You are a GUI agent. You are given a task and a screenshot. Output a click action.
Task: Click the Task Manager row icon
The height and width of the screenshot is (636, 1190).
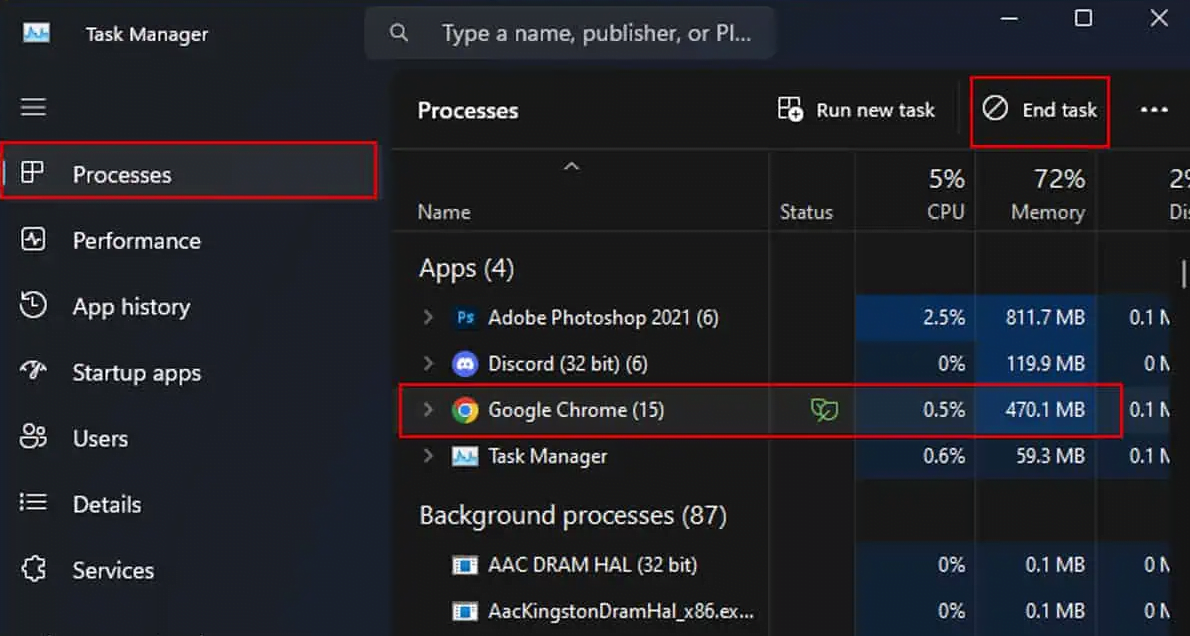tap(465, 457)
